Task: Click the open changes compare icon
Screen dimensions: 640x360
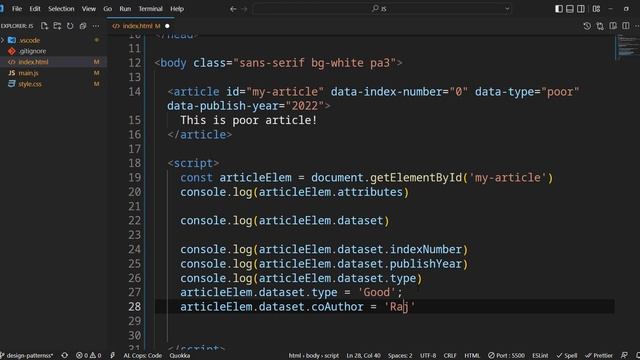Action: (x=600, y=26)
